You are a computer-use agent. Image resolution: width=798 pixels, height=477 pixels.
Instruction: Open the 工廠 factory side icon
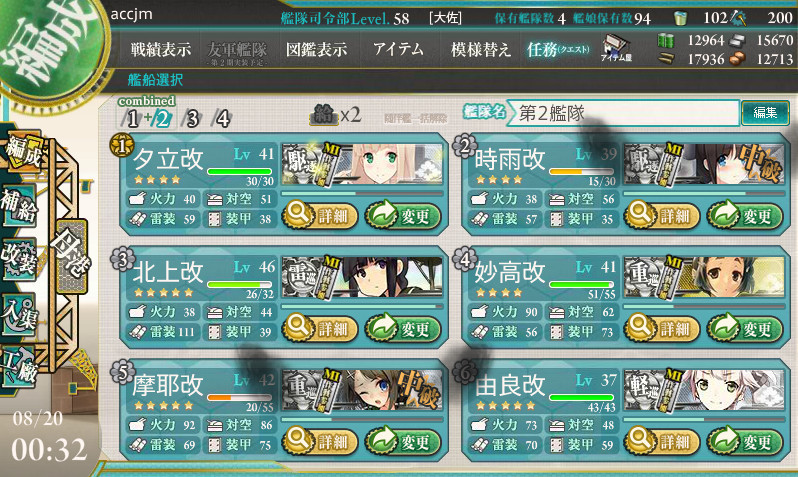(19, 366)
